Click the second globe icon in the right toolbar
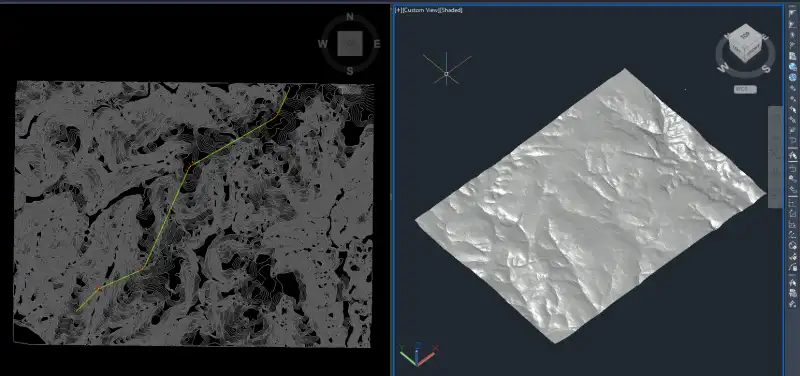800x376 pixels. (792, 77)
